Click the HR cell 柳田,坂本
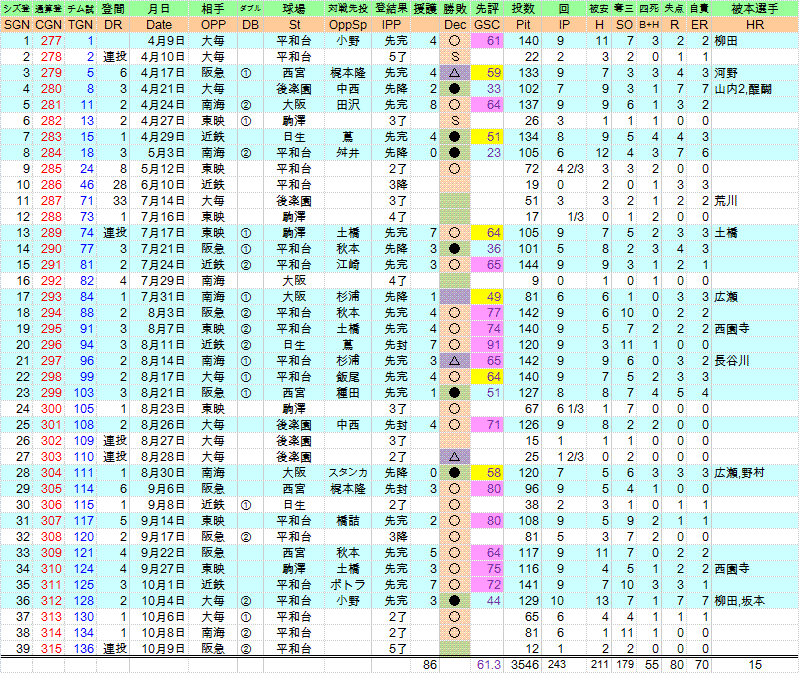Image resolution: width=799 pixels, height=673 pixels. tap(739, 601)
